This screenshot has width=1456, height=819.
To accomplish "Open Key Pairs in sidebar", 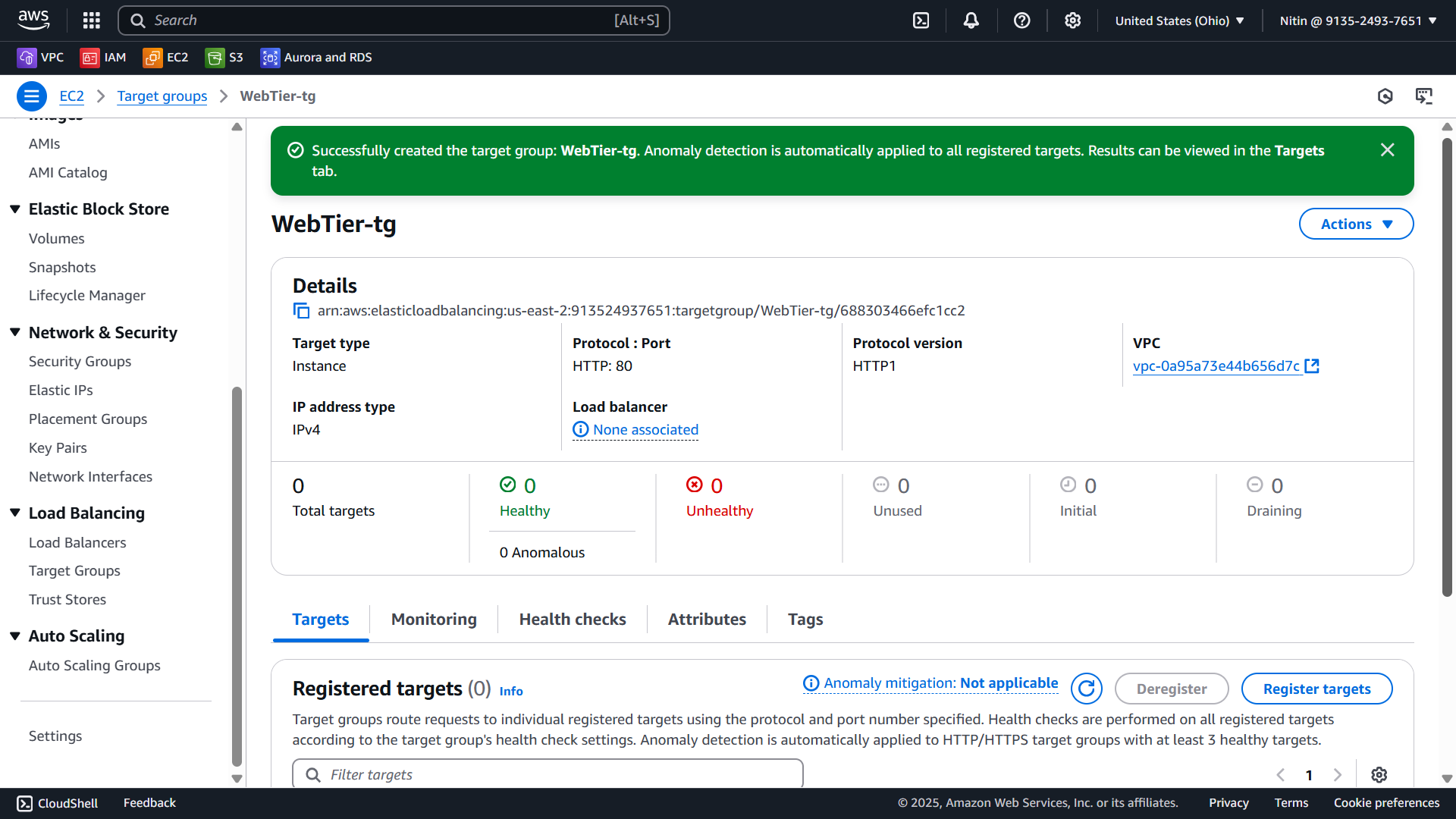I will [x=58, y=448].
